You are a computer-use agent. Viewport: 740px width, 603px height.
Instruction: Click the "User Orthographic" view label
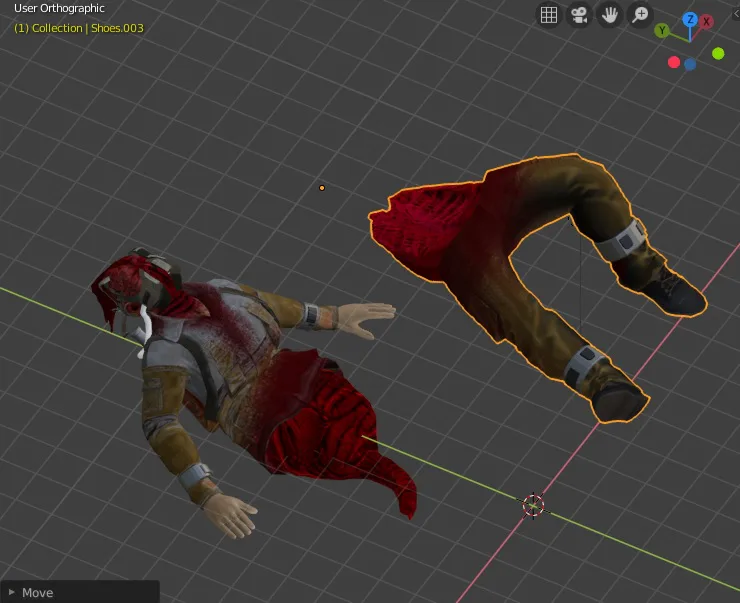(x=59, y=8)
